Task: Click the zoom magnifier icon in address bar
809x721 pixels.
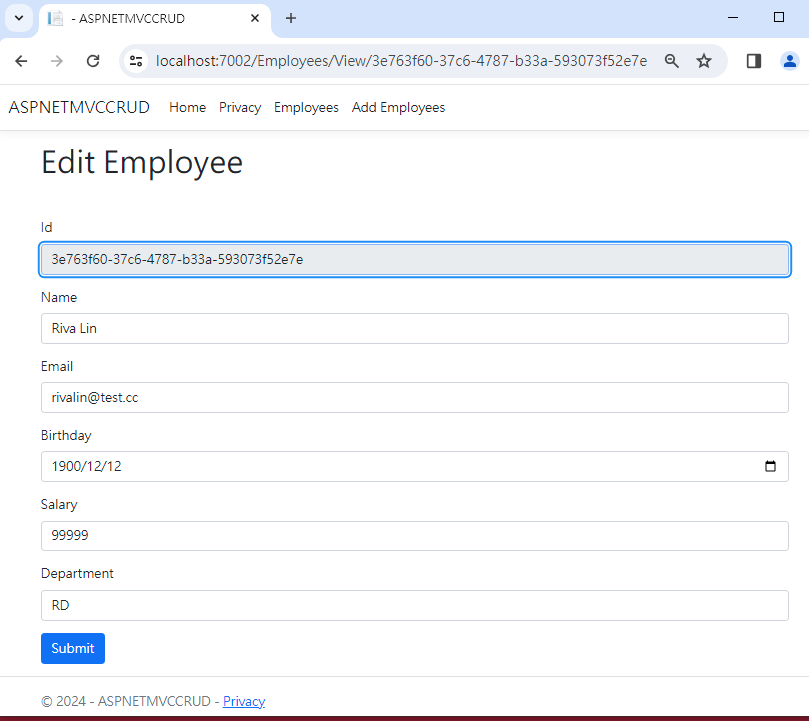Action: click(x=672, y=61)
